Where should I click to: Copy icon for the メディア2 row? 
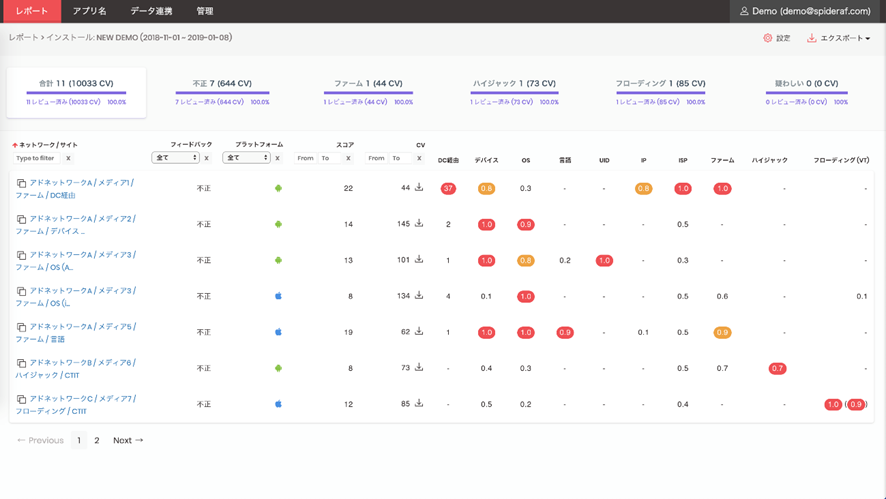(x=21, y=219)
